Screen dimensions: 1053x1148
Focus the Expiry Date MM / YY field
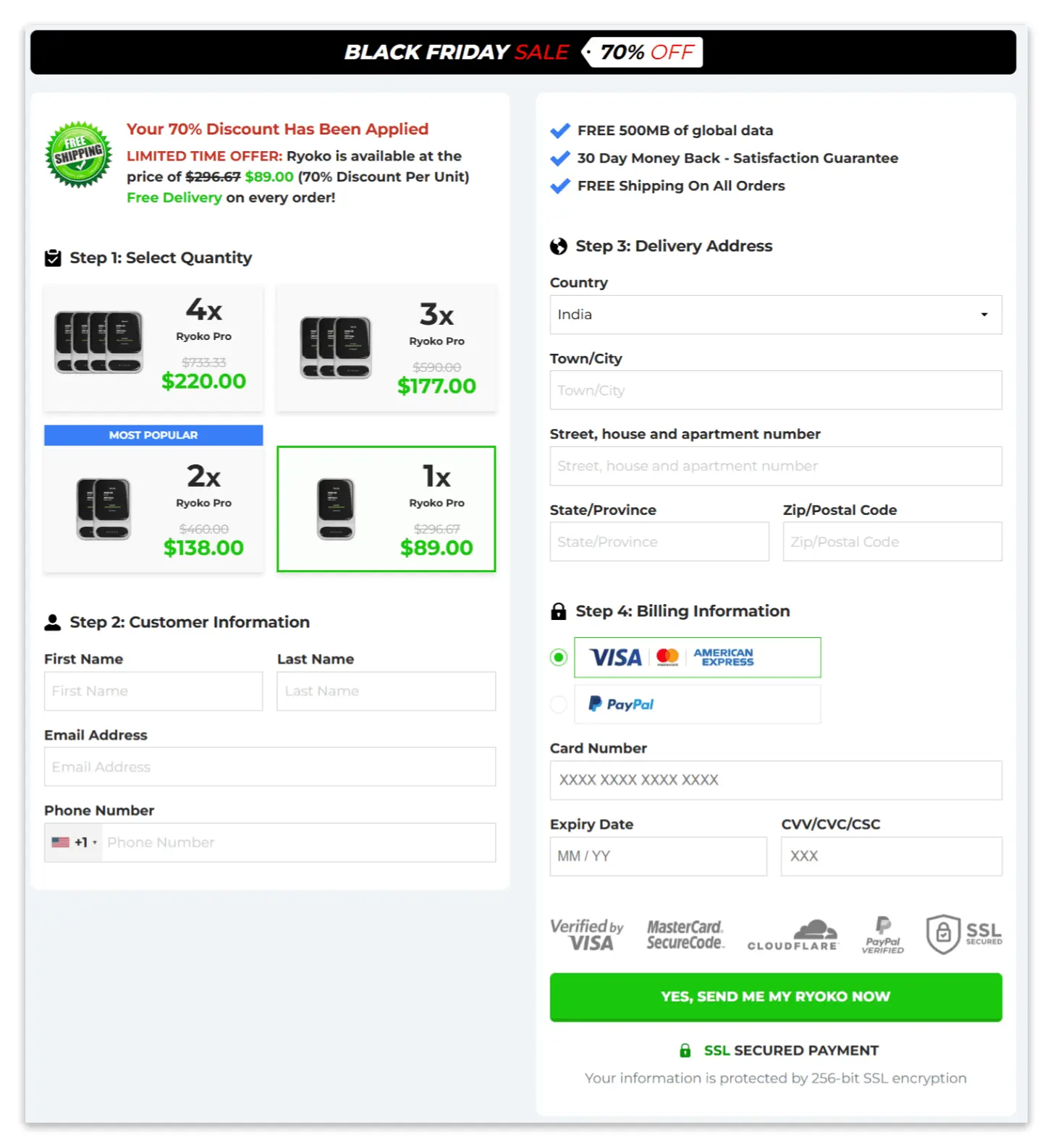[x=659, y=856]
